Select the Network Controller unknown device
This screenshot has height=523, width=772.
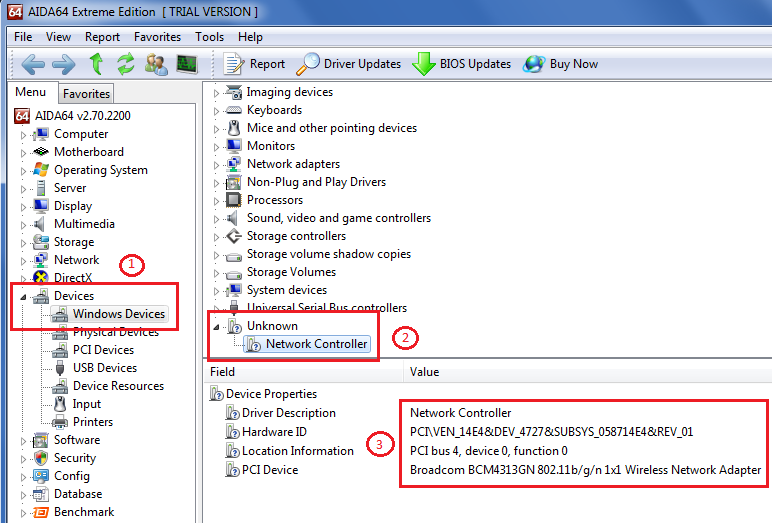(x=317, y=344)
